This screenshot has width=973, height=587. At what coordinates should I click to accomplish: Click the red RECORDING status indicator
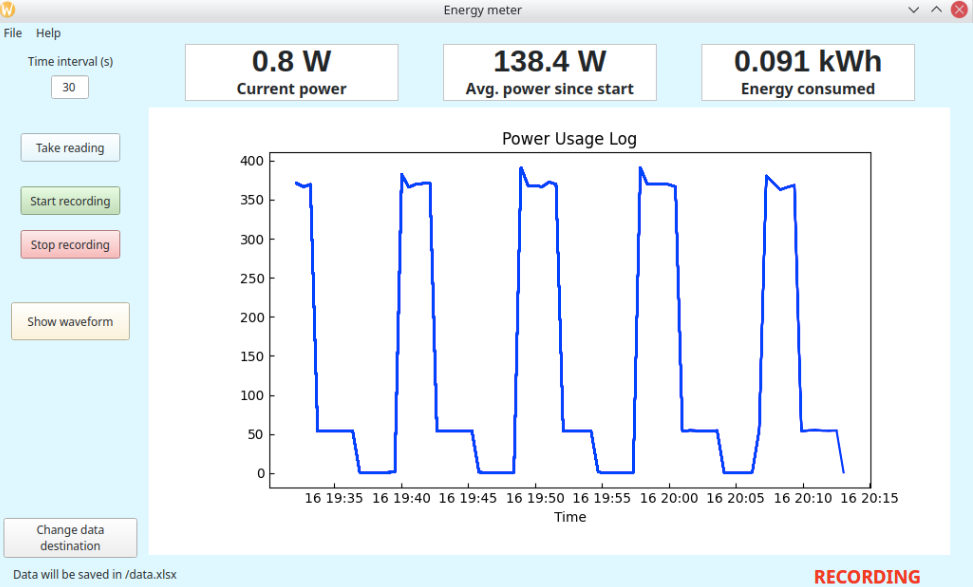point(867,576)
